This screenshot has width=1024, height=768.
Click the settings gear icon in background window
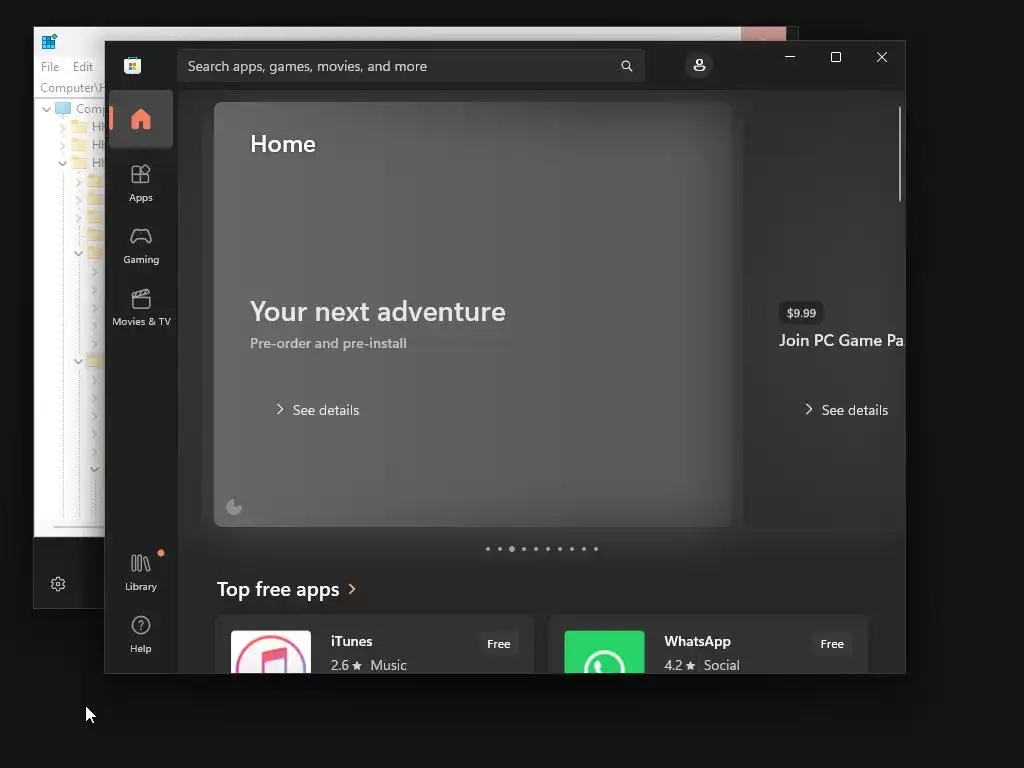[58, 584]
